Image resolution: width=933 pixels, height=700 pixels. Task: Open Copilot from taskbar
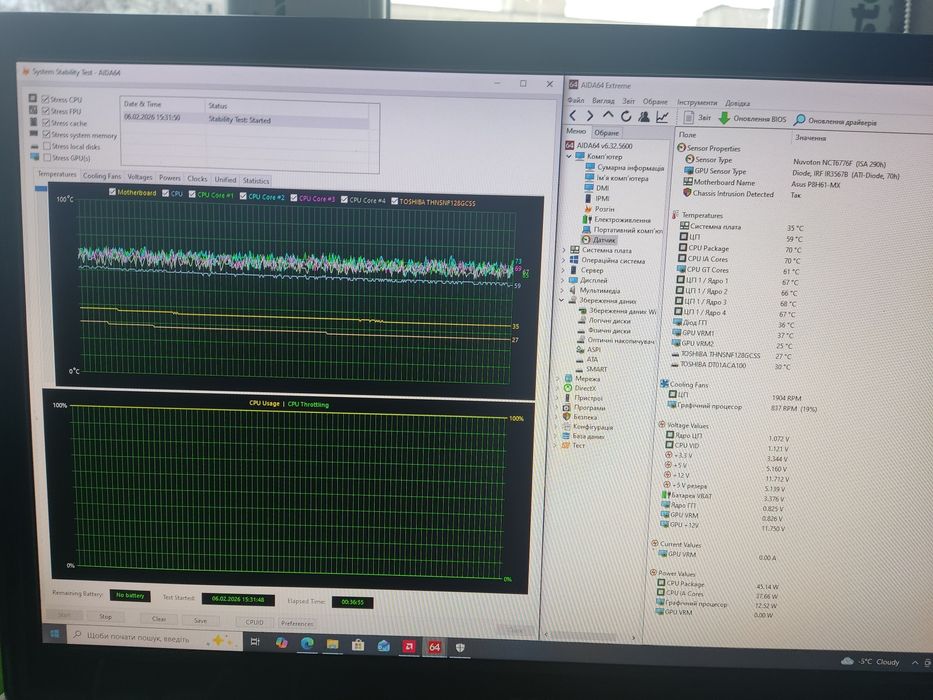[281, 643]
